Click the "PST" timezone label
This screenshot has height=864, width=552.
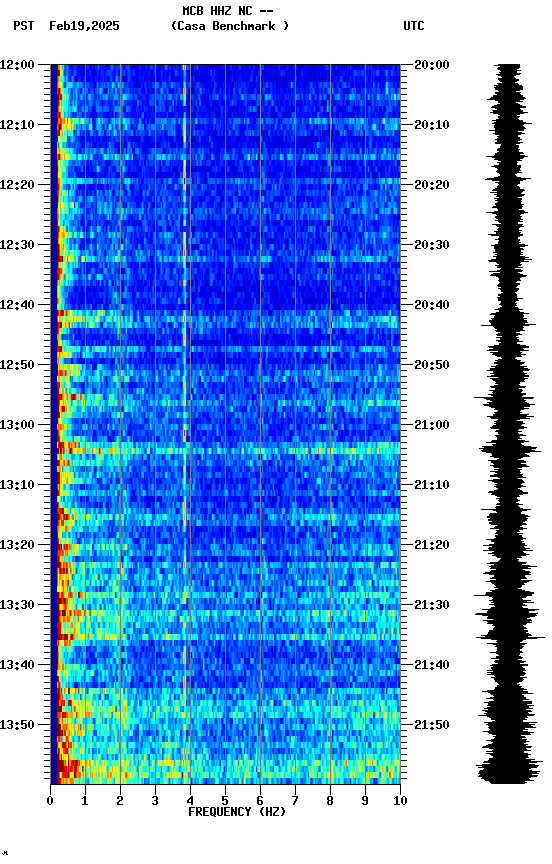tap(24, 26)
